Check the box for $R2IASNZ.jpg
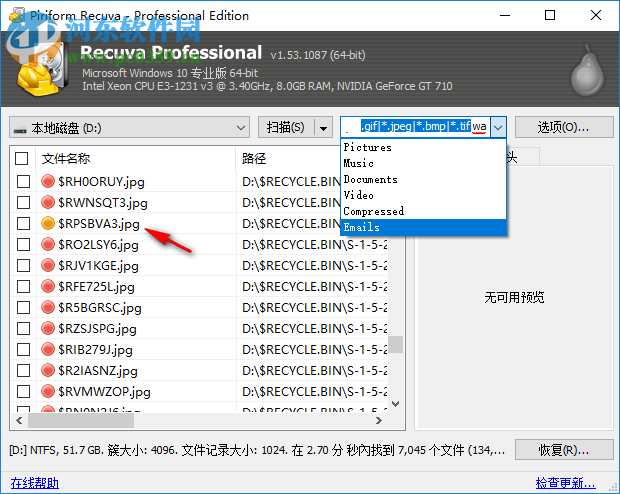Viewport: 620px width, 494px height. point(23,371)
